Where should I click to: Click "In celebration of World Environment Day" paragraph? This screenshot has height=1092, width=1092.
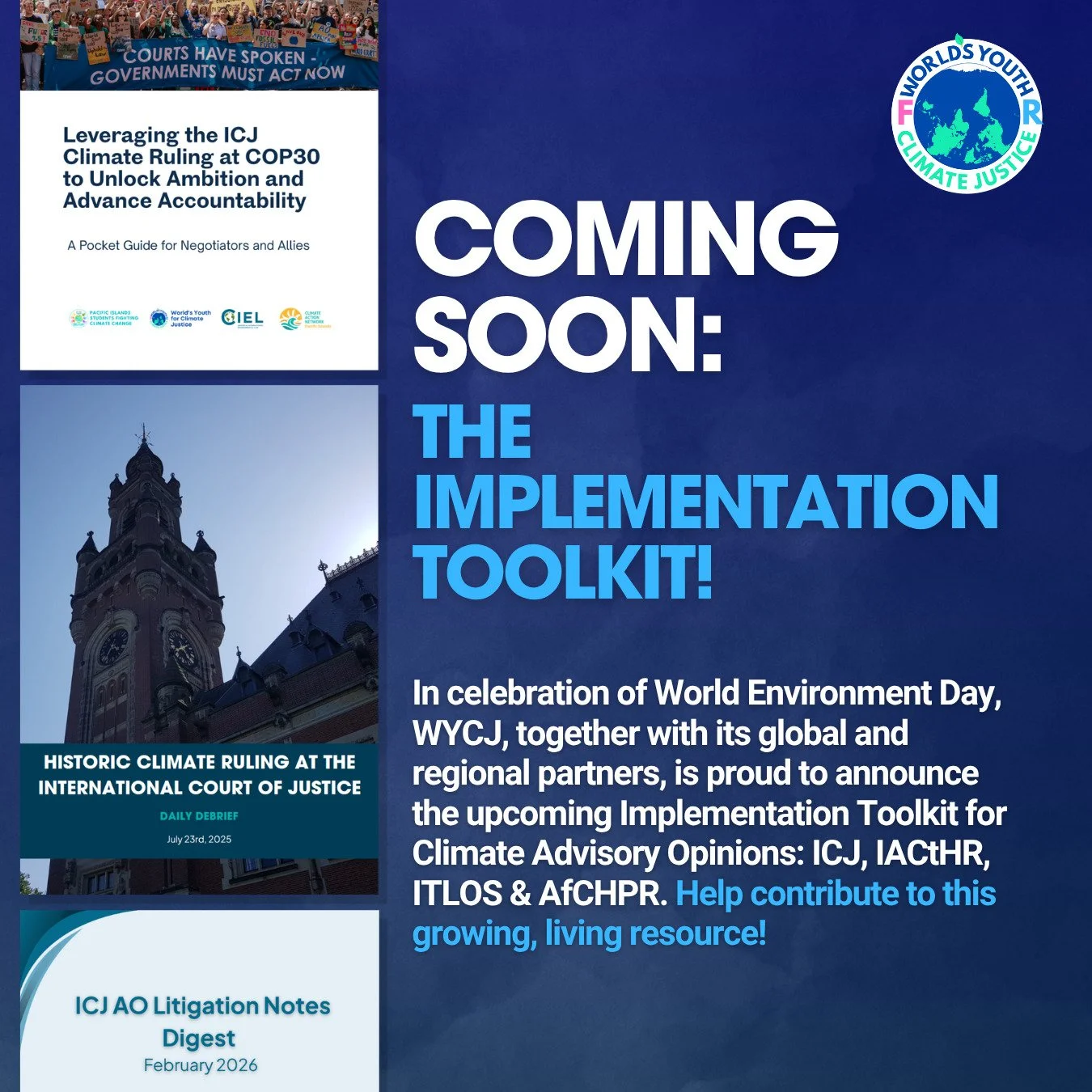pyautogui.click(x=709, y=813)
